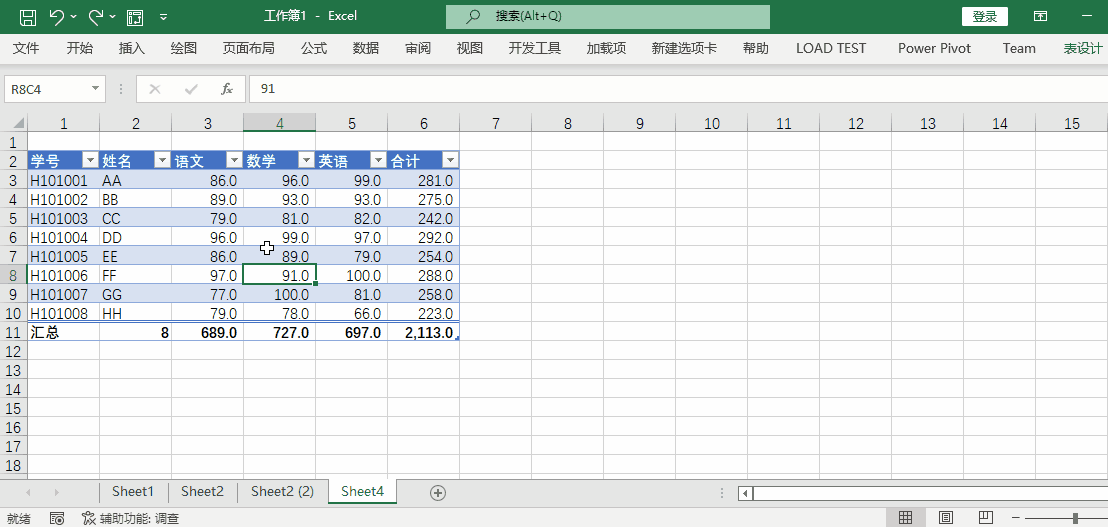This screenshot has width=1108, height=527.
Task: Click the Redo arrow icon
Action: [x=96, y=16]
